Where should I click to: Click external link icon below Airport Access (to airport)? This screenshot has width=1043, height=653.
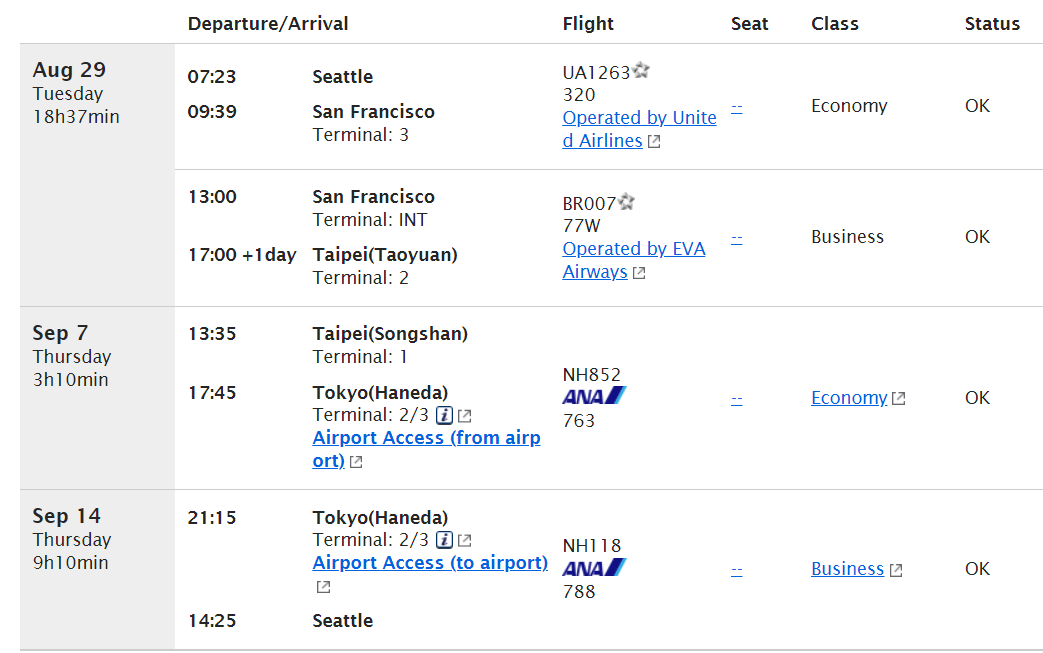pos(323,587)
